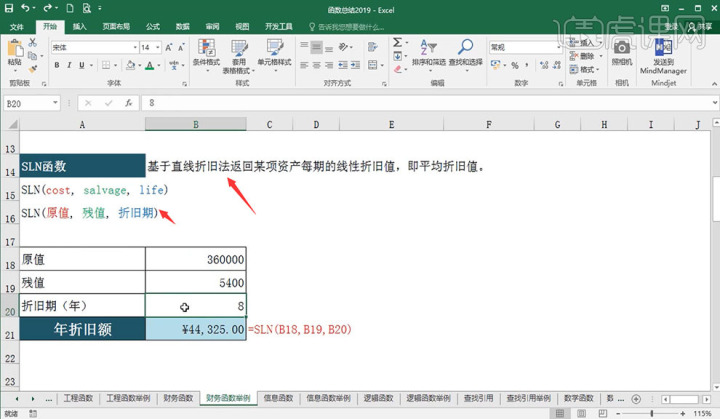Save workbook from quick access toolbar
Screen dimensions: 720x419
9,8
